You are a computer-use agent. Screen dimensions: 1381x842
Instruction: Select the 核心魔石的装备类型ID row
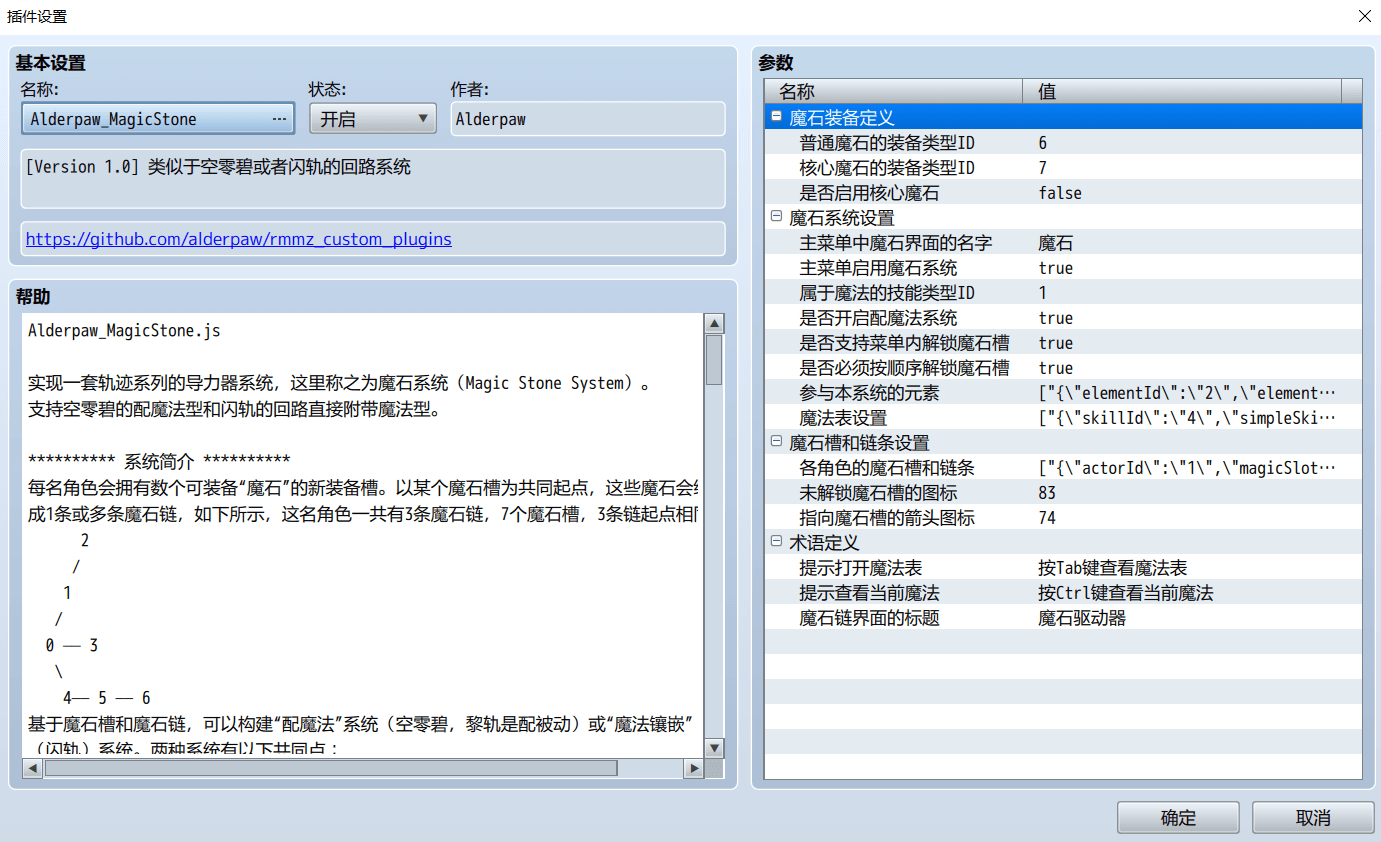coord(1063,167)
